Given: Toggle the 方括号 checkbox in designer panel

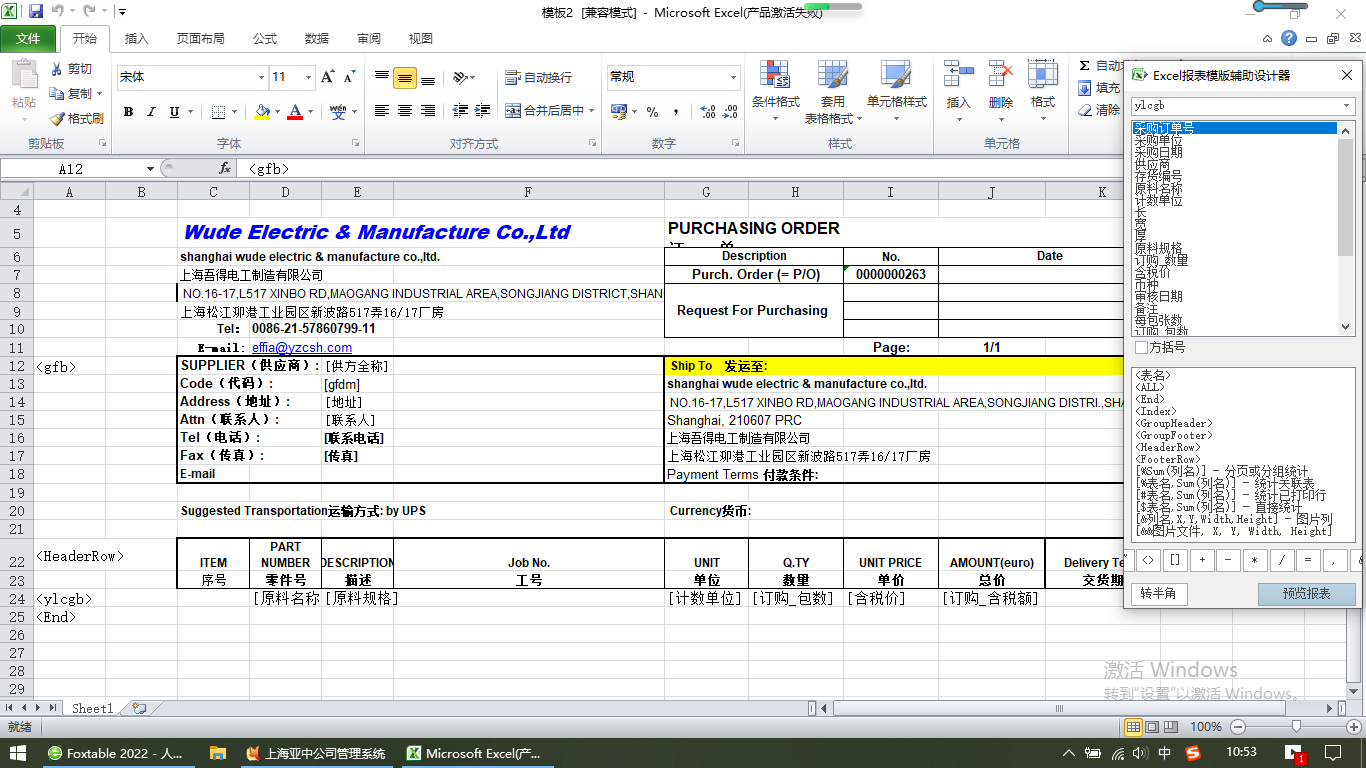Looking at the screenshot, I should click(x=1141, y=348).
